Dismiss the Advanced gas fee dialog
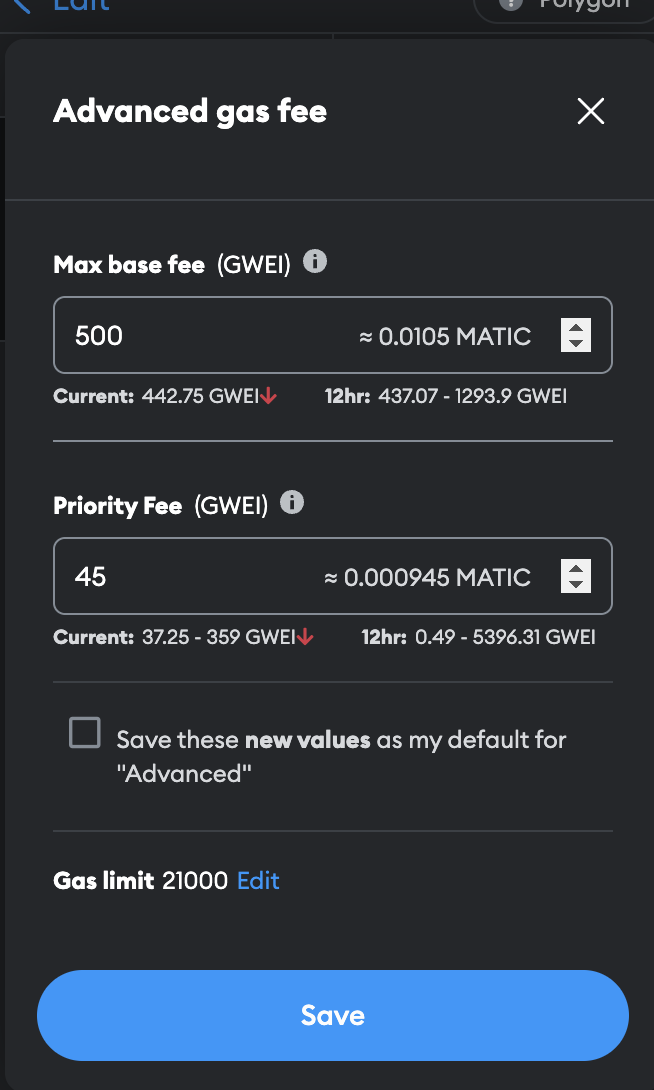This screenshot has width=654, height=1090. click(x=590, y=111)
